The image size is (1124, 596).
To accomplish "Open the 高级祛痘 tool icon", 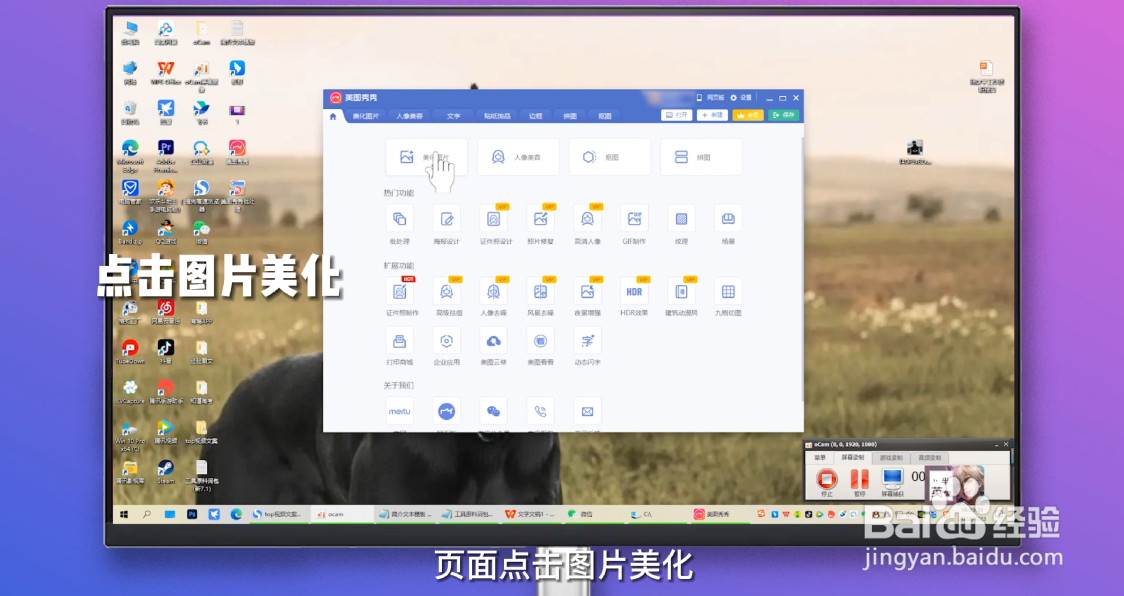I will pyautogui.click(x=447, y=291).
